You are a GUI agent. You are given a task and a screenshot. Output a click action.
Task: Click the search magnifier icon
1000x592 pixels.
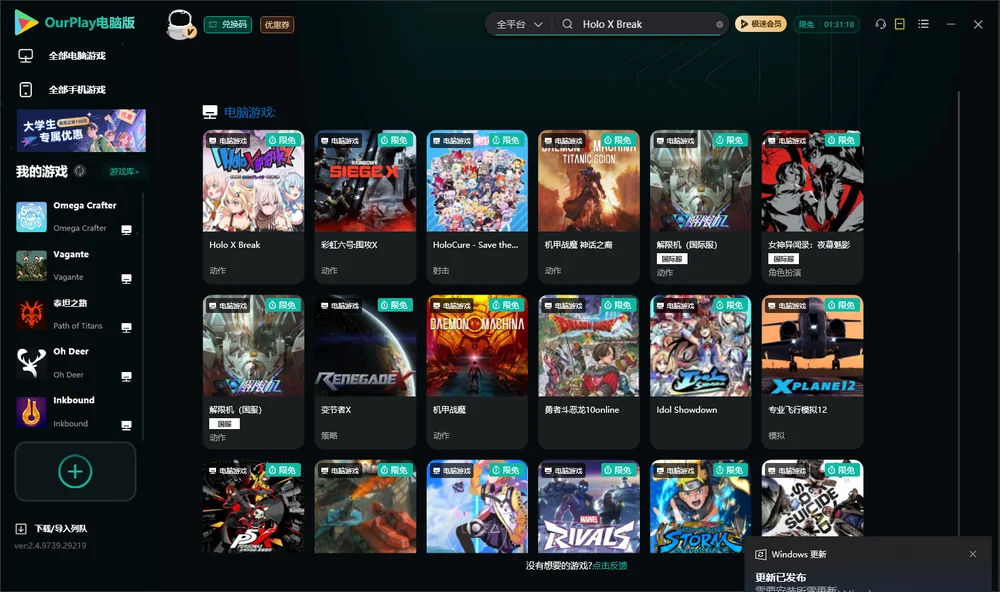point(567,24)
